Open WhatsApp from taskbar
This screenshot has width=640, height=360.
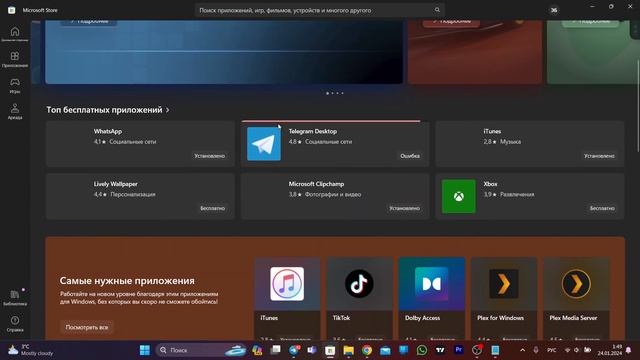click(x=422, y=350)
